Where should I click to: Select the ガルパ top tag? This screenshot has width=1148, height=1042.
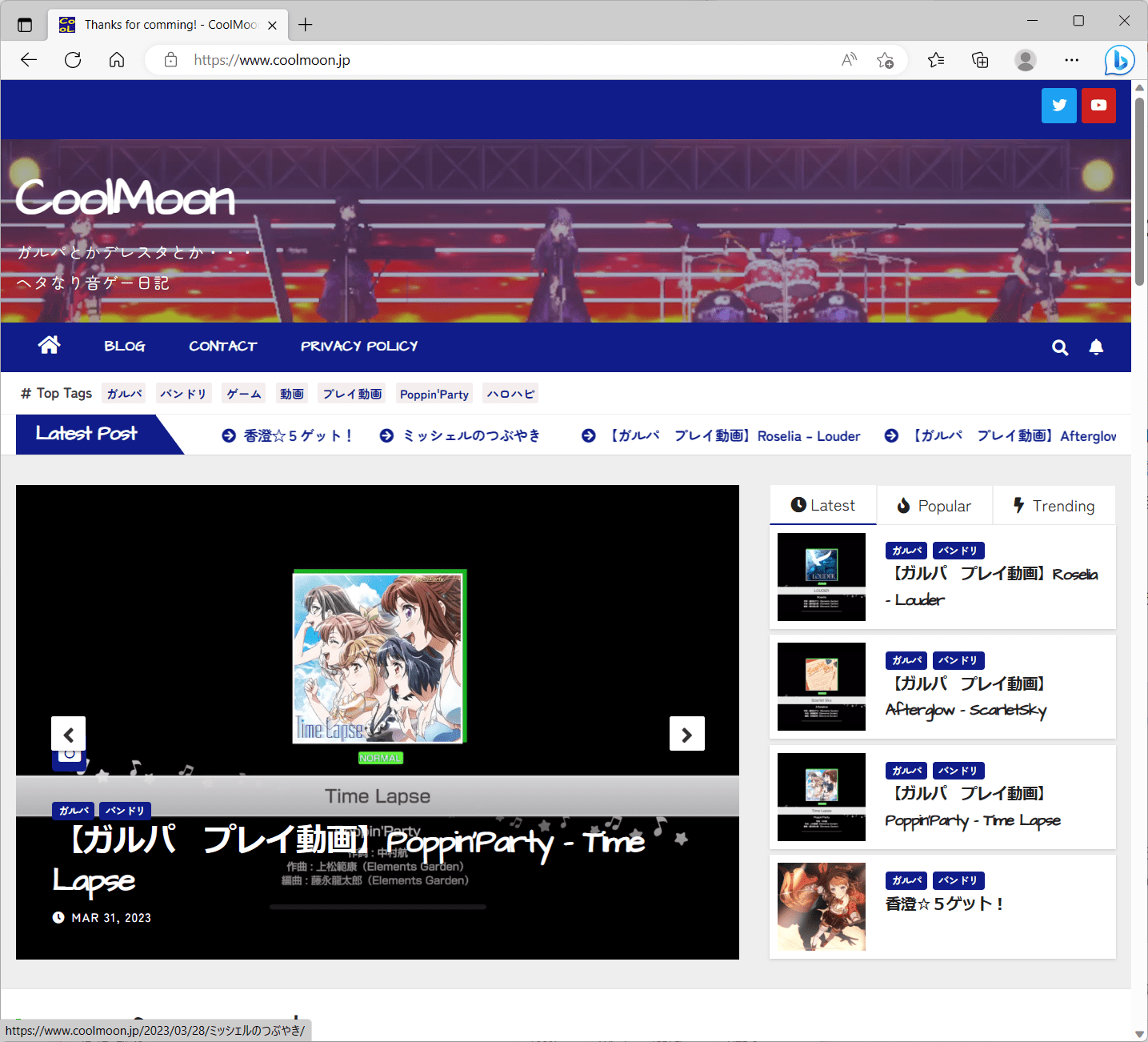pyautogui.click(x=125, y=394)
